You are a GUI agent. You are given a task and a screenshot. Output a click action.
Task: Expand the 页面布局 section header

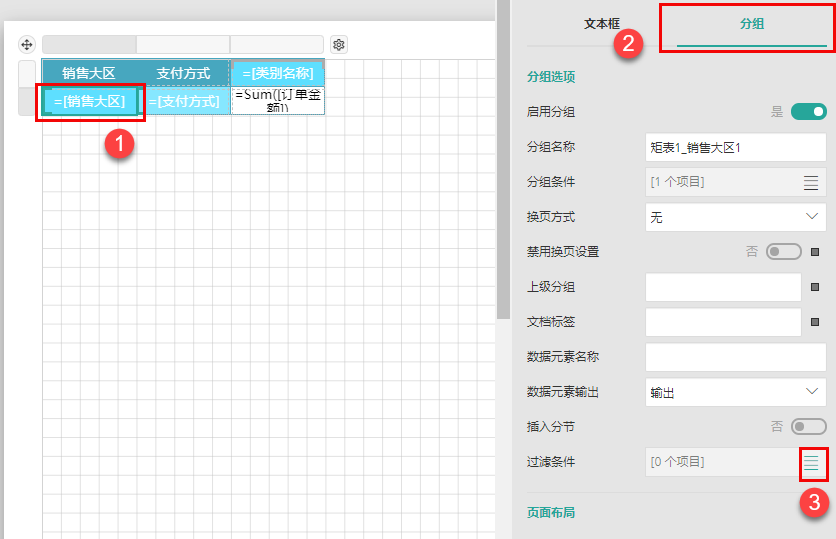[551, 512]
